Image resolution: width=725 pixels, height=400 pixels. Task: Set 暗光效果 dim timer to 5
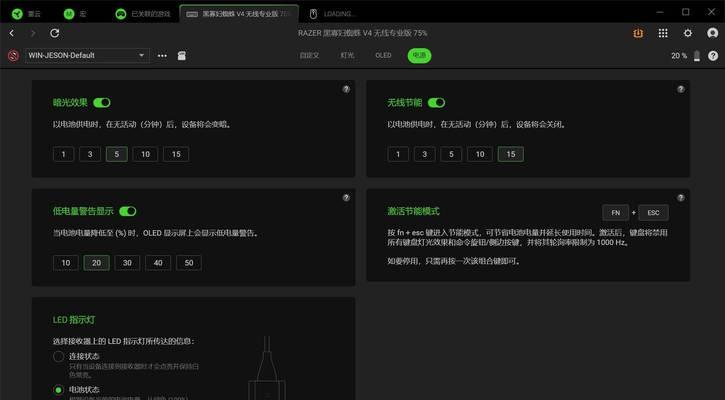[117, 154]
